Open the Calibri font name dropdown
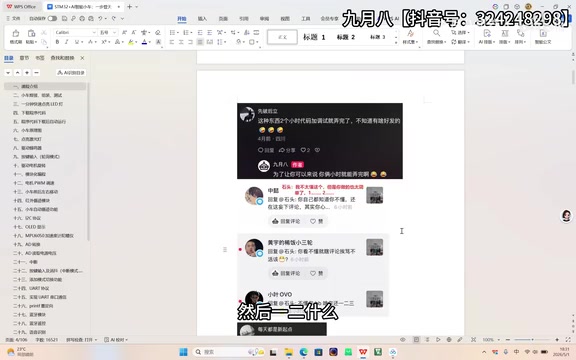 click(x=75, y=32)
